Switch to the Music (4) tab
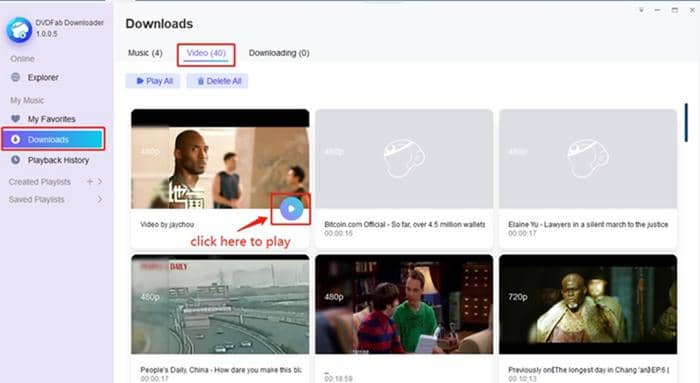The height and width of the screenshot is (383, 700). click(145, 53)
